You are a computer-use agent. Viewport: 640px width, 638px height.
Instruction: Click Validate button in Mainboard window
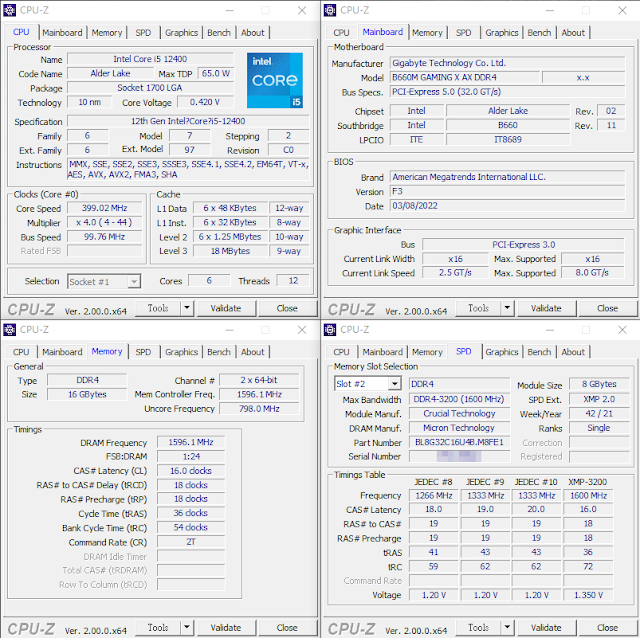[x=546, y=308]
